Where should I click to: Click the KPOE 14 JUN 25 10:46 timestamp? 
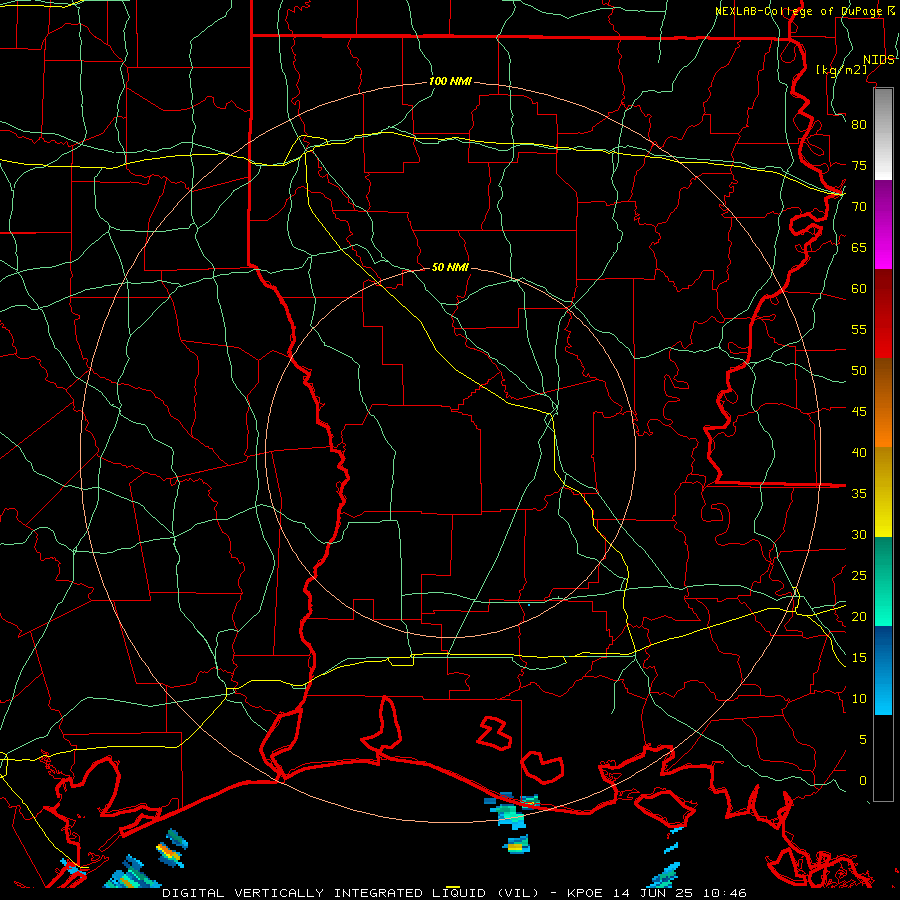(657, 893)
